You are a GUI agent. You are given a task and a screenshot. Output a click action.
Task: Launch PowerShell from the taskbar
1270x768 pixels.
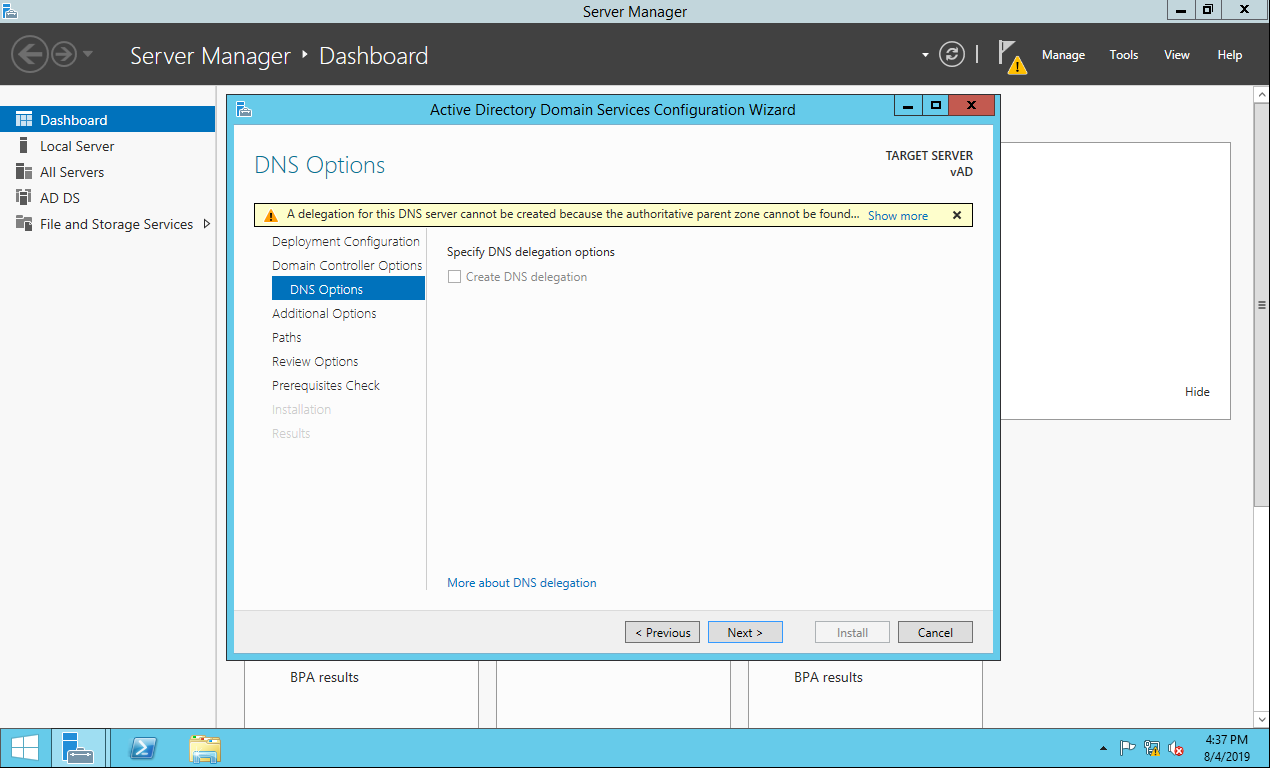coord(144,748)
